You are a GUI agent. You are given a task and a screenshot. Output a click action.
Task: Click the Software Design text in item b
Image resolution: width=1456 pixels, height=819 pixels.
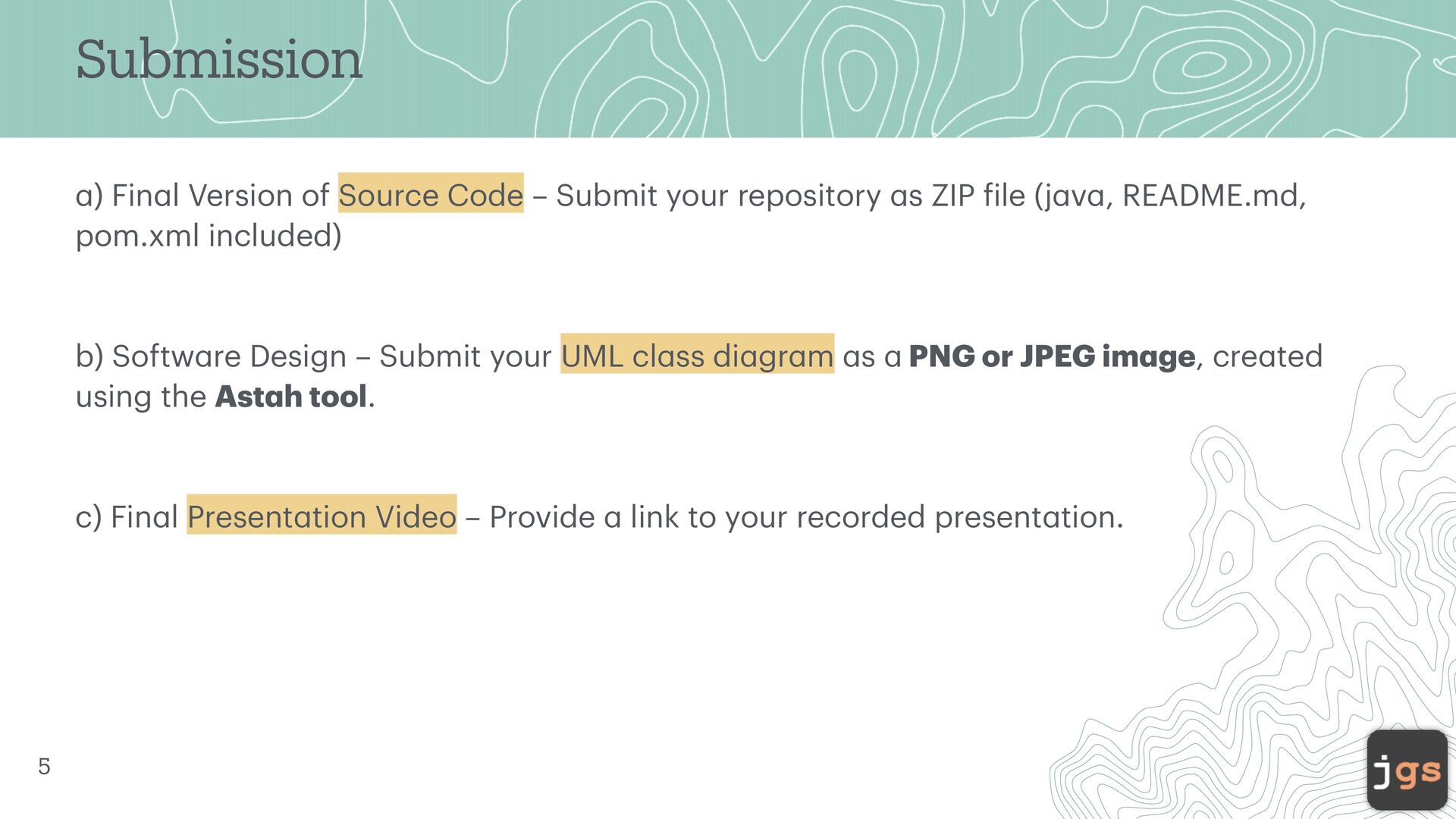229,356
